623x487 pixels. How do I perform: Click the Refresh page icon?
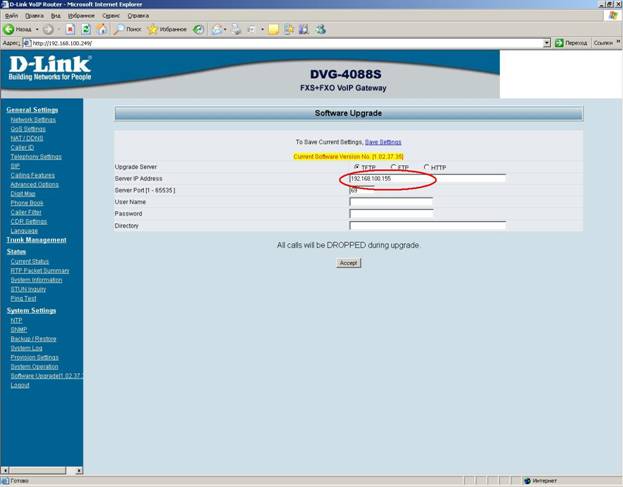tap(86, 29)
